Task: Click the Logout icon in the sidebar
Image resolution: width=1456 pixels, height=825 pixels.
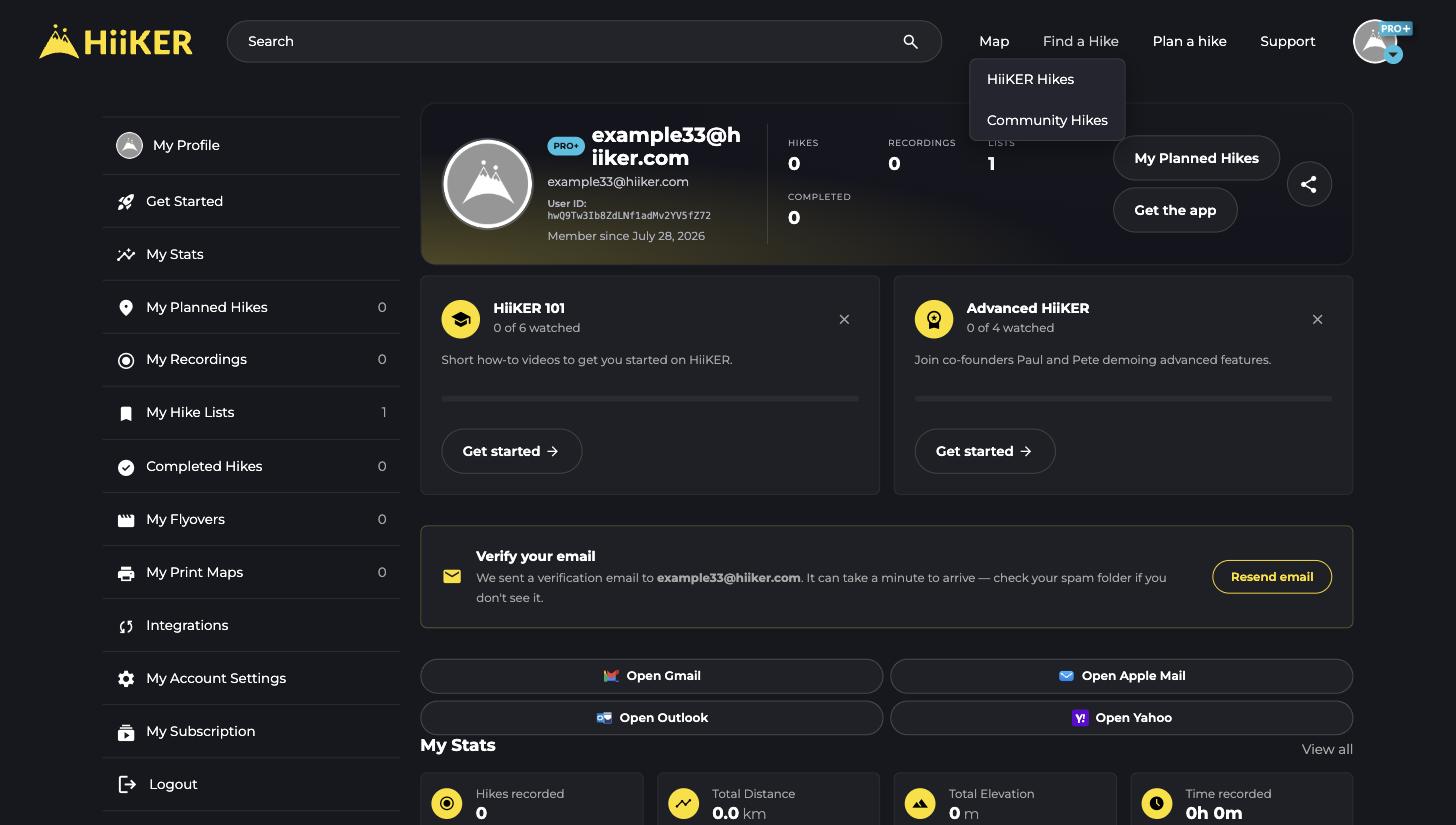Action: coord(127,784)
